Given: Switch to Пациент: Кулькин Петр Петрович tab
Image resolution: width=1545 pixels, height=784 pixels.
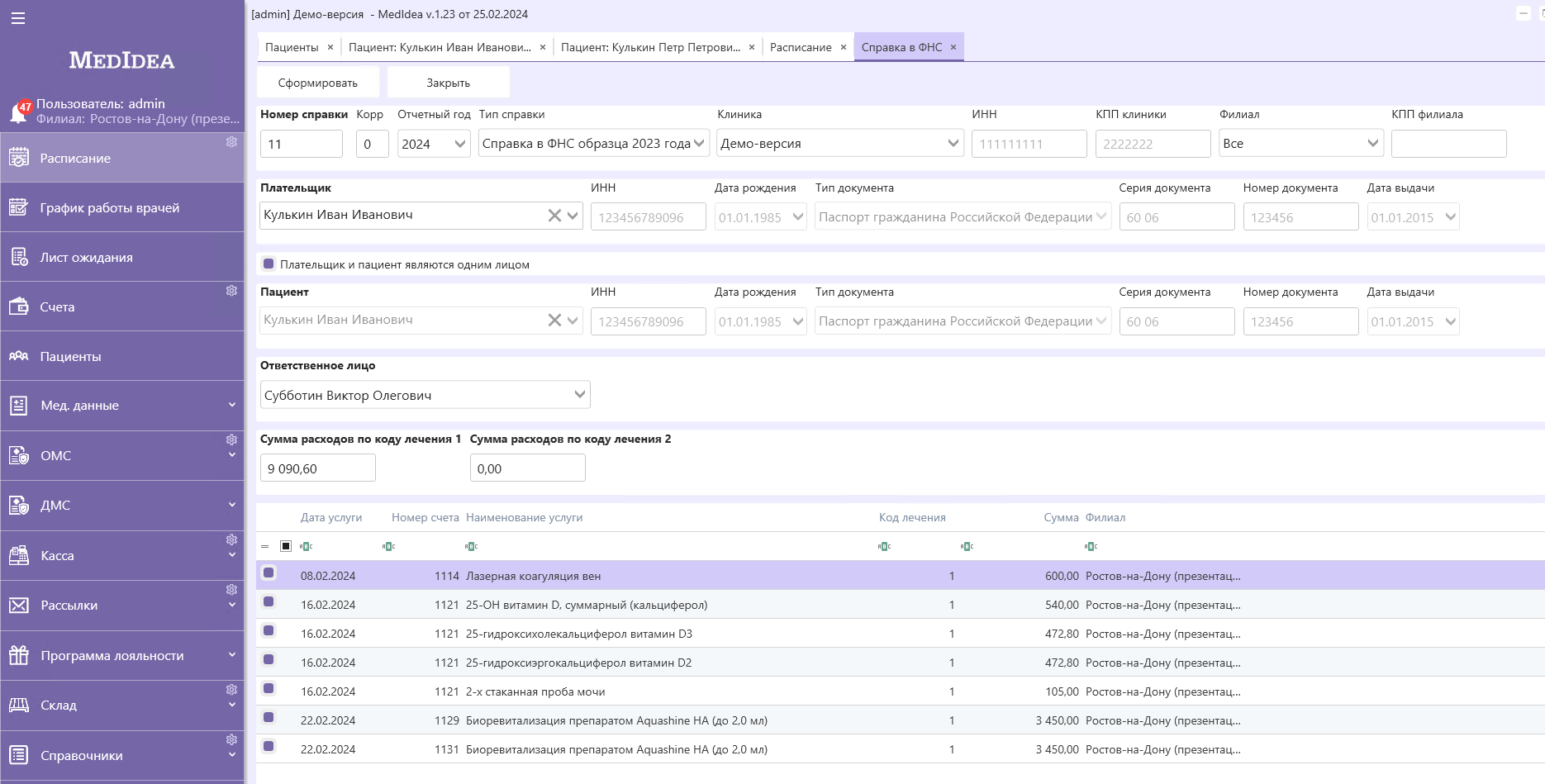Looking at the screenshot, I should tap(651, 47).
